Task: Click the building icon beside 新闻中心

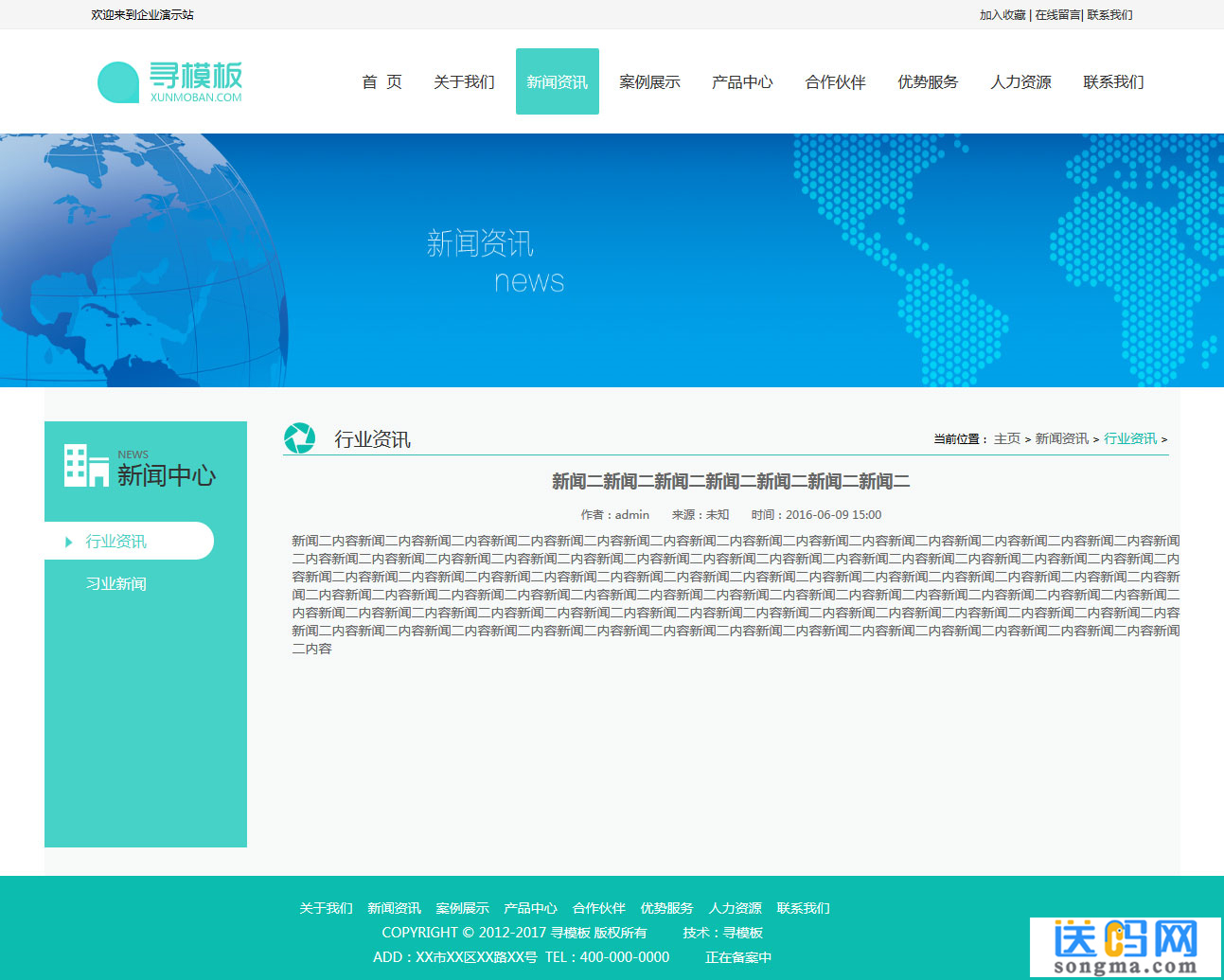Action: [x=86, y=466]
